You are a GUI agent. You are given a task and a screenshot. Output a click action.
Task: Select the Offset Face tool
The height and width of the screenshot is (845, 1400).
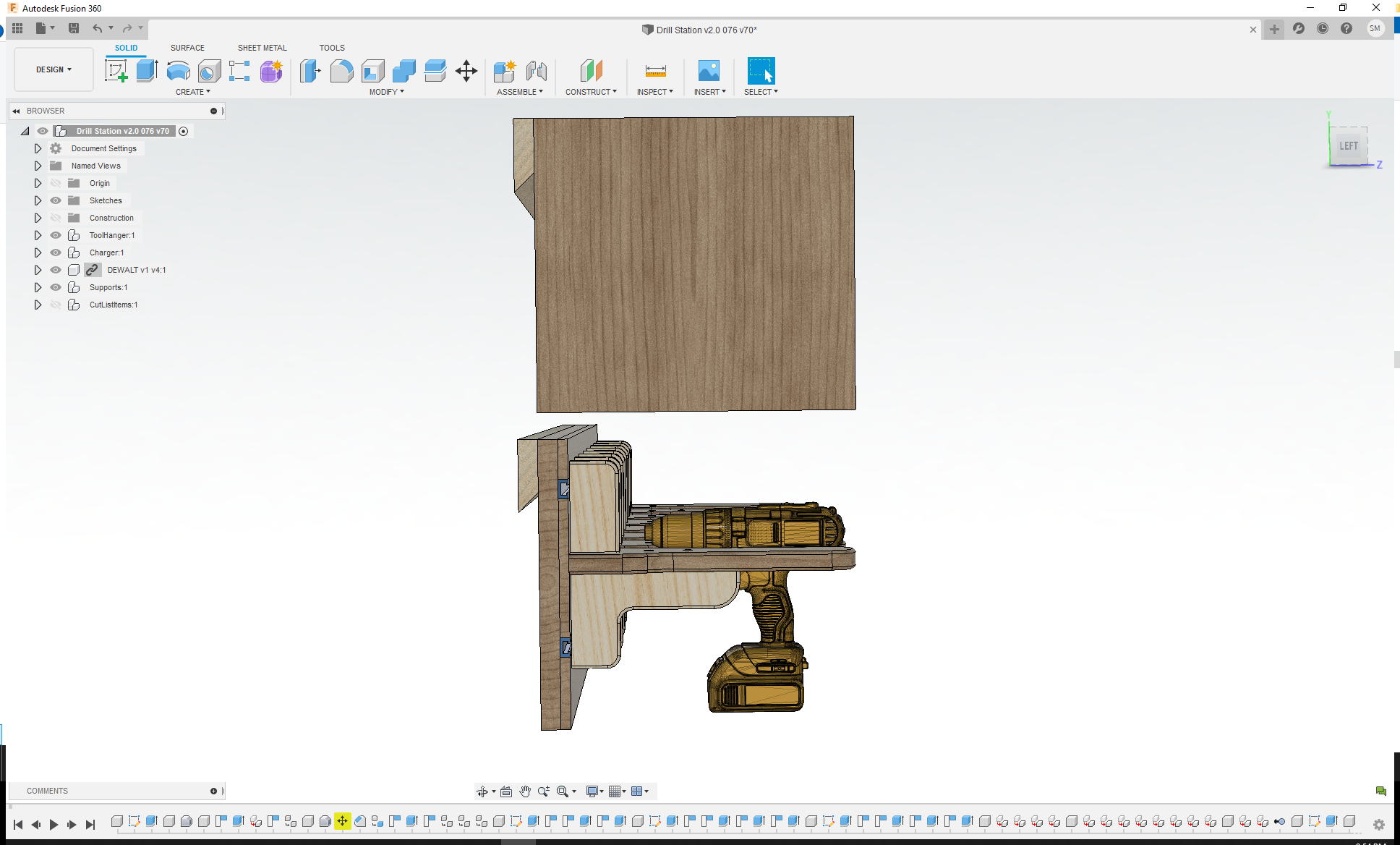click(435, 71)
